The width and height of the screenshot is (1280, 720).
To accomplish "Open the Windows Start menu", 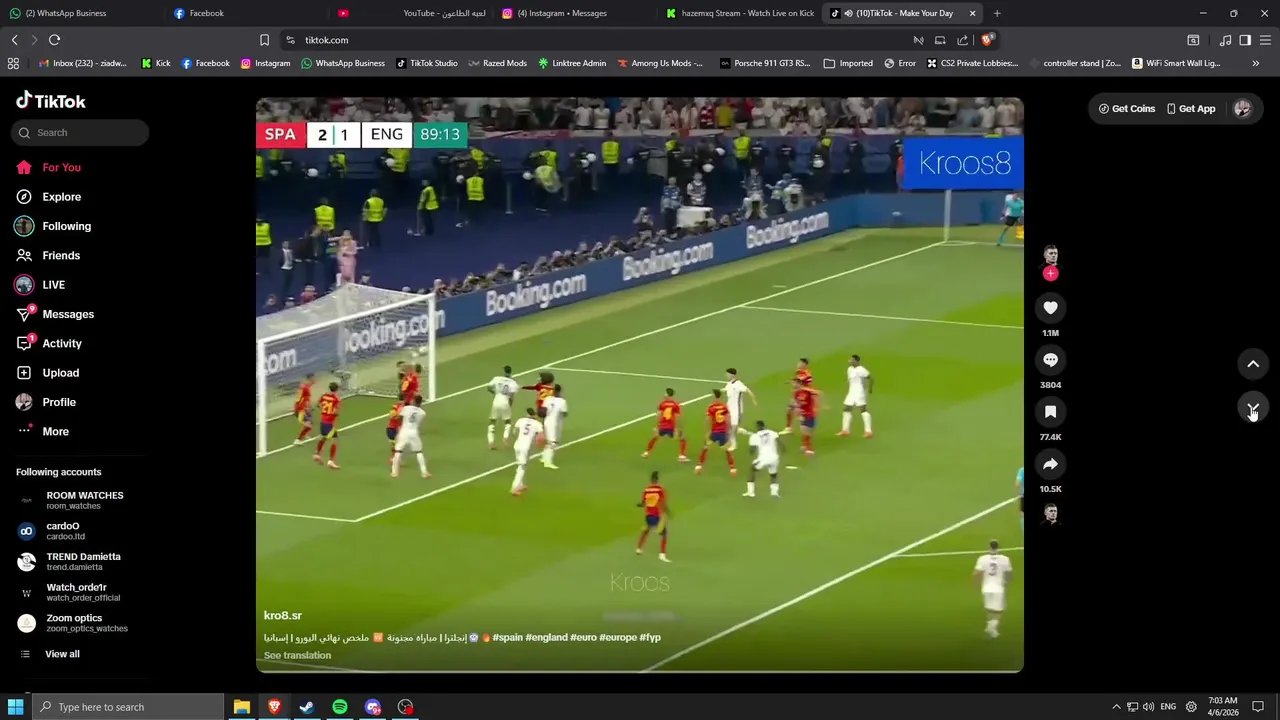I will tap(15, 707).
